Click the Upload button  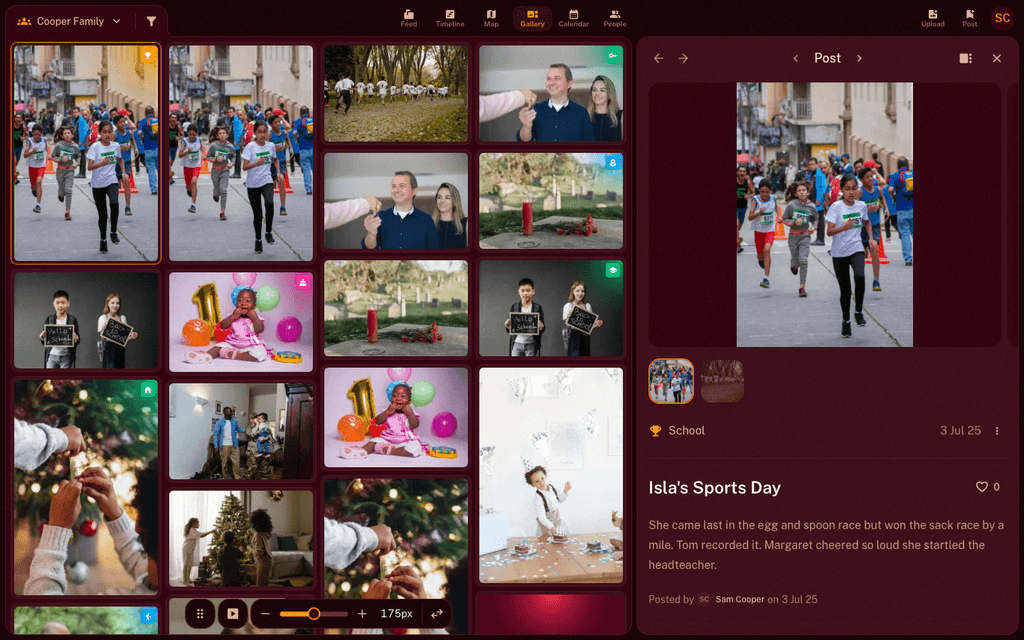[933, 18]
